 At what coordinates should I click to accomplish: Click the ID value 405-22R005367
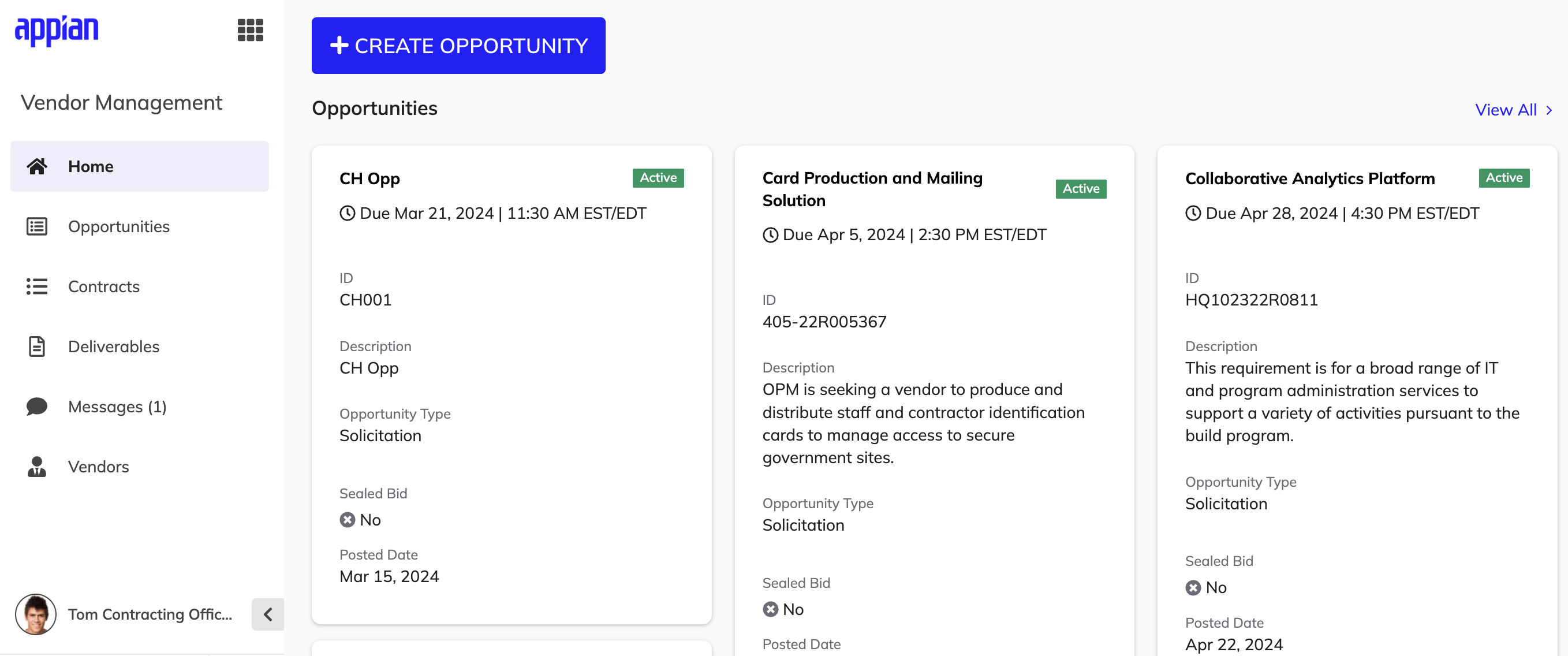point(824,322)
